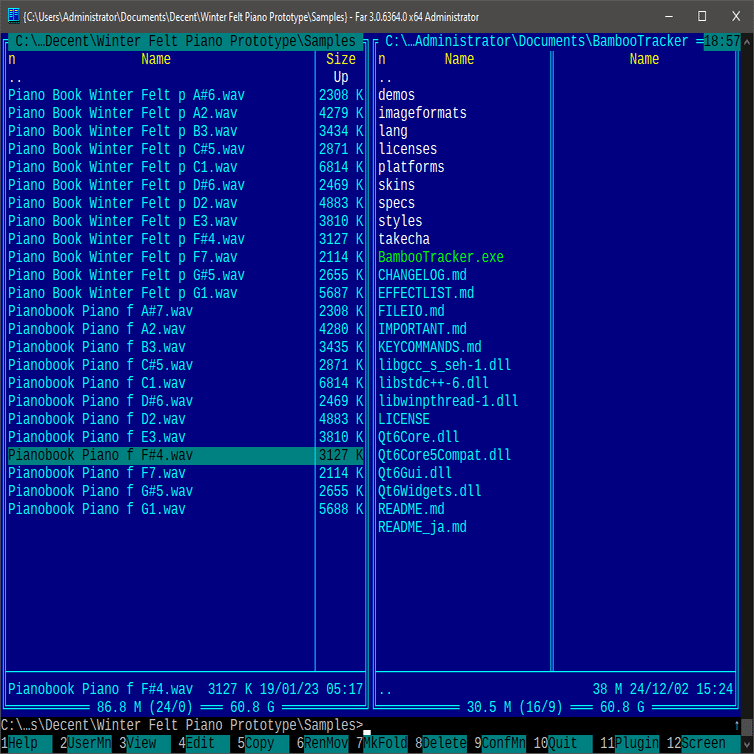Select Pianobook Piano f F7.wav
This screenshot has height=754, width=754.
coord(97,473)
